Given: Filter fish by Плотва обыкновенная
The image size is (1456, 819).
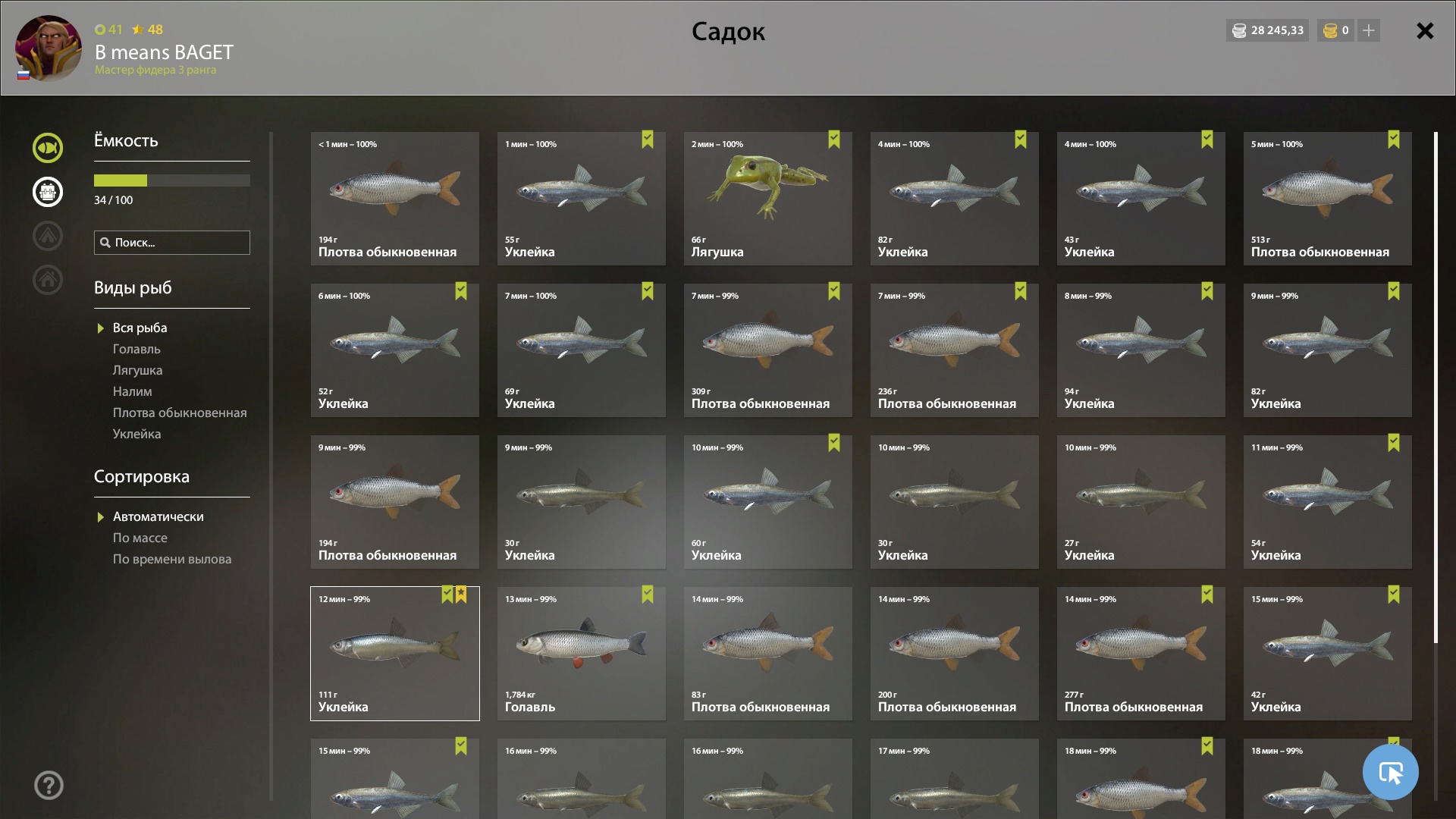Looking at the screenshot, I should [x=180, y=413].
